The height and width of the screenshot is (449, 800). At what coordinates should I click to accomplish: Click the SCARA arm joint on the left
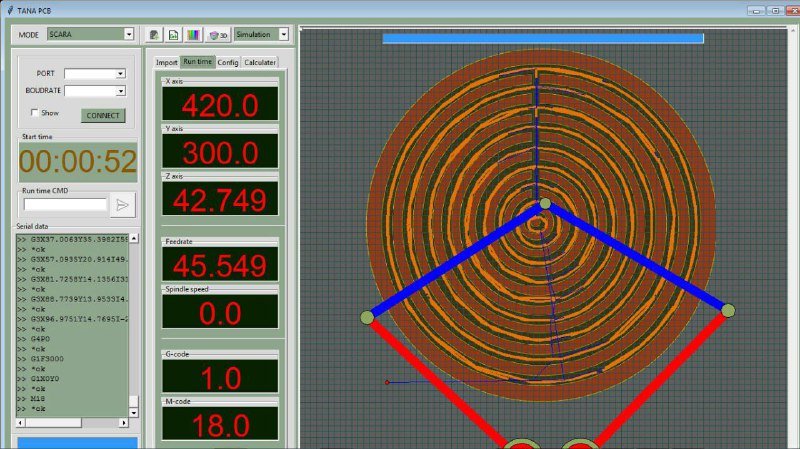pos(367,318)
